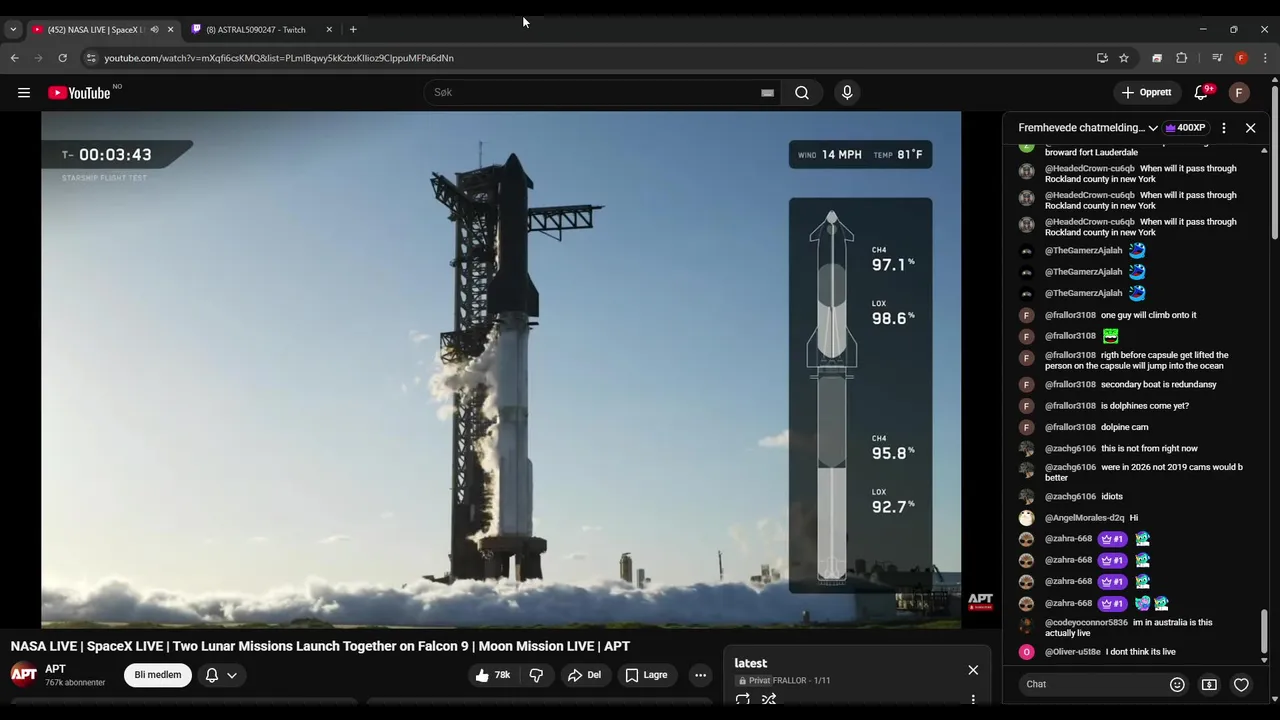Image resolution: width=1280 pixels, height=720 pixels.
Task: Send a heart reaction in chat
Action: click(x=1241, y=684)
